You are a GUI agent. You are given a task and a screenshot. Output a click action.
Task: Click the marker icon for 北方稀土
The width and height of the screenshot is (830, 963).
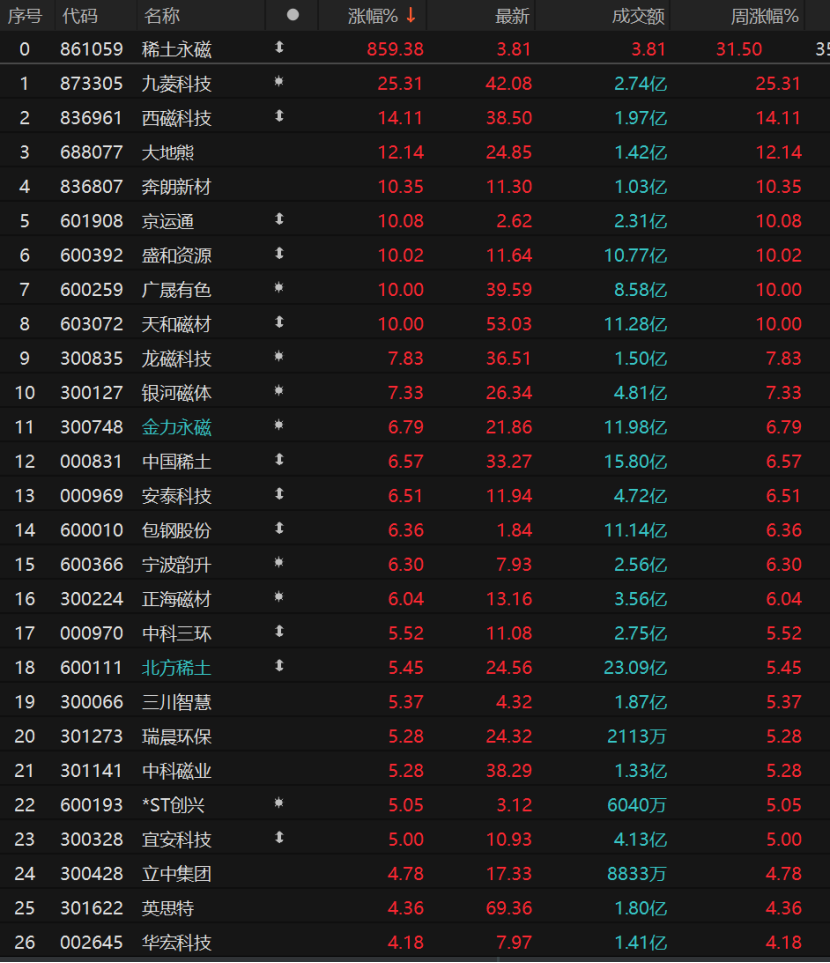pyautogui.click(x=280, y=666)
